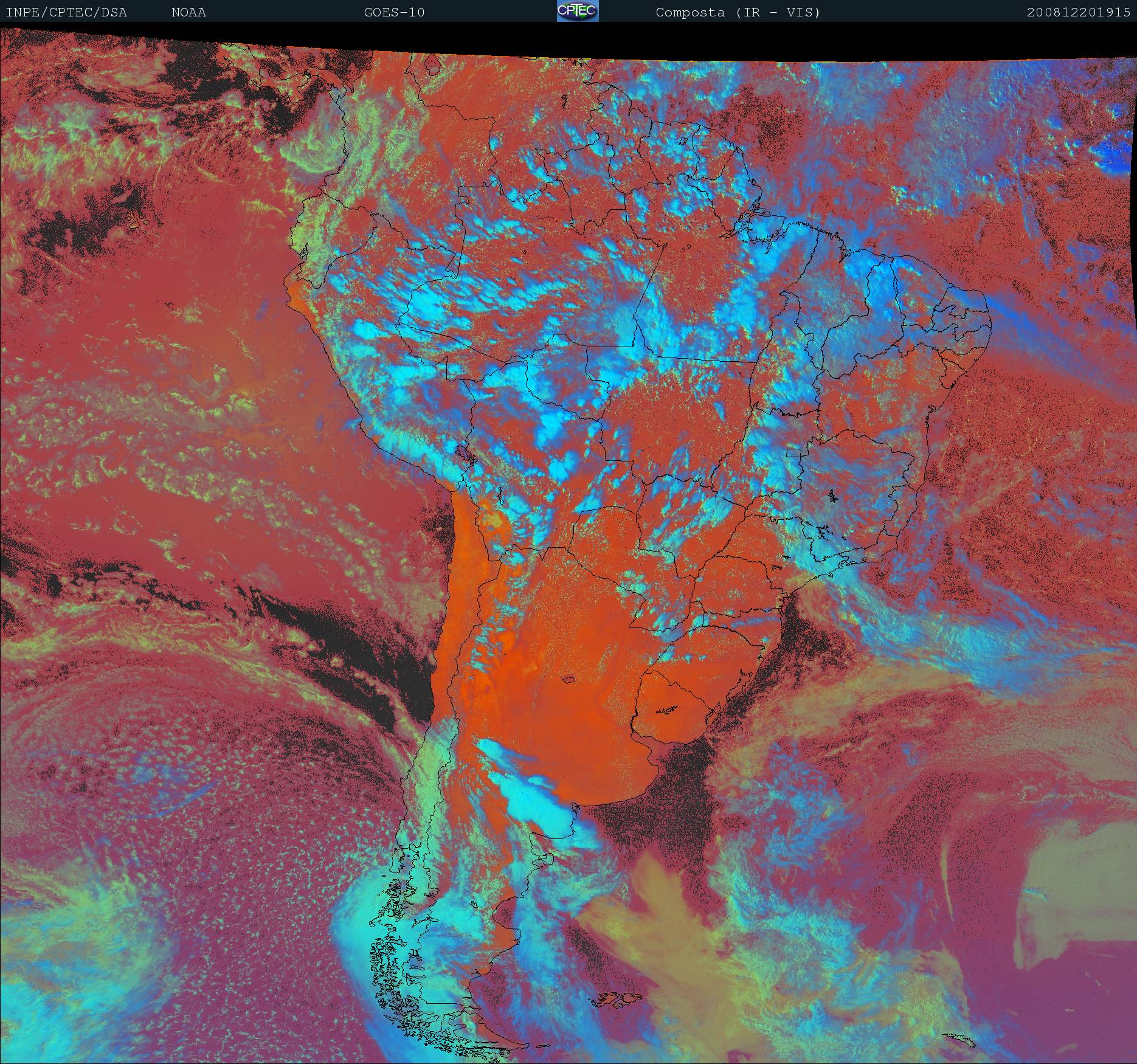1137x1064 pixels.
Task: Click the NOAA label in the header
Action: [188, 12]
